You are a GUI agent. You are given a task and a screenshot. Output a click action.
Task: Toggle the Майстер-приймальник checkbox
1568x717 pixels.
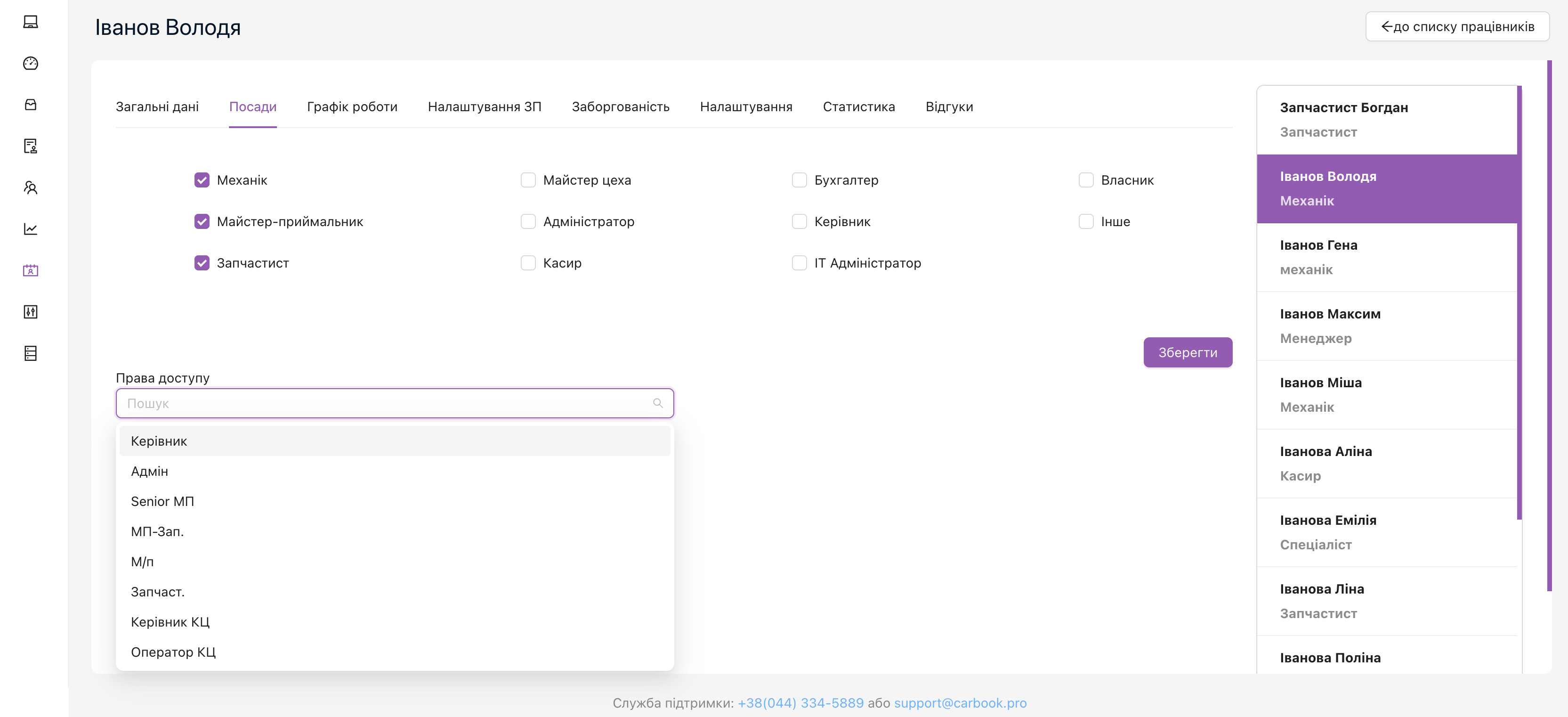pos(201,222)
